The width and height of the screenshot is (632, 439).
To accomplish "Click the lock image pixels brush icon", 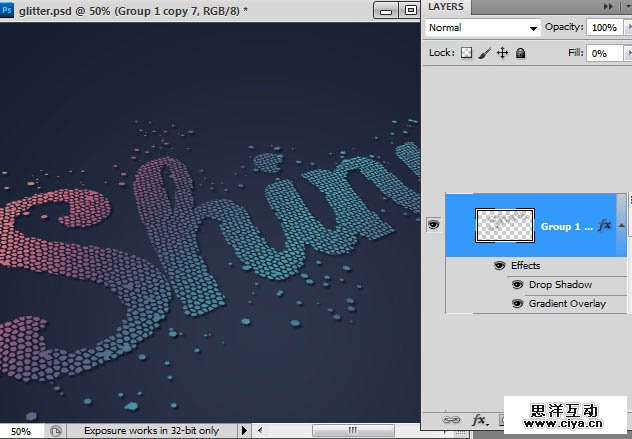I will [x=484, y=53].
